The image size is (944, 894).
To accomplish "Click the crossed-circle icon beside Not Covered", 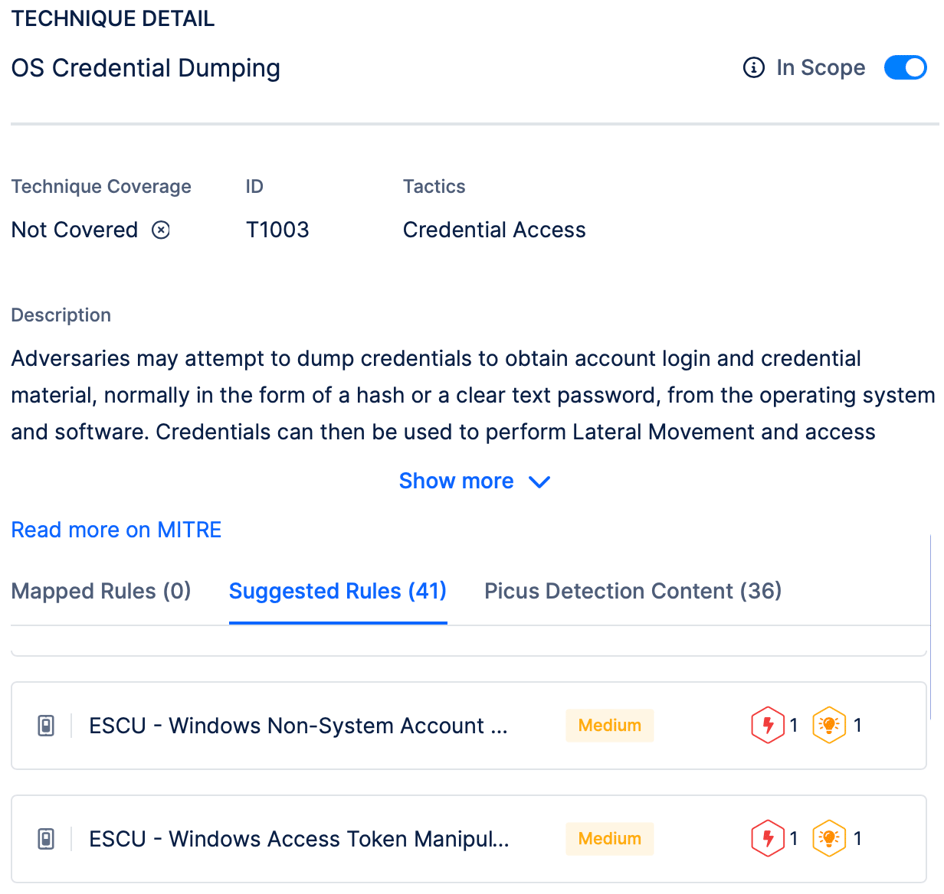I will pyautogui.click(x=161, y=230).
